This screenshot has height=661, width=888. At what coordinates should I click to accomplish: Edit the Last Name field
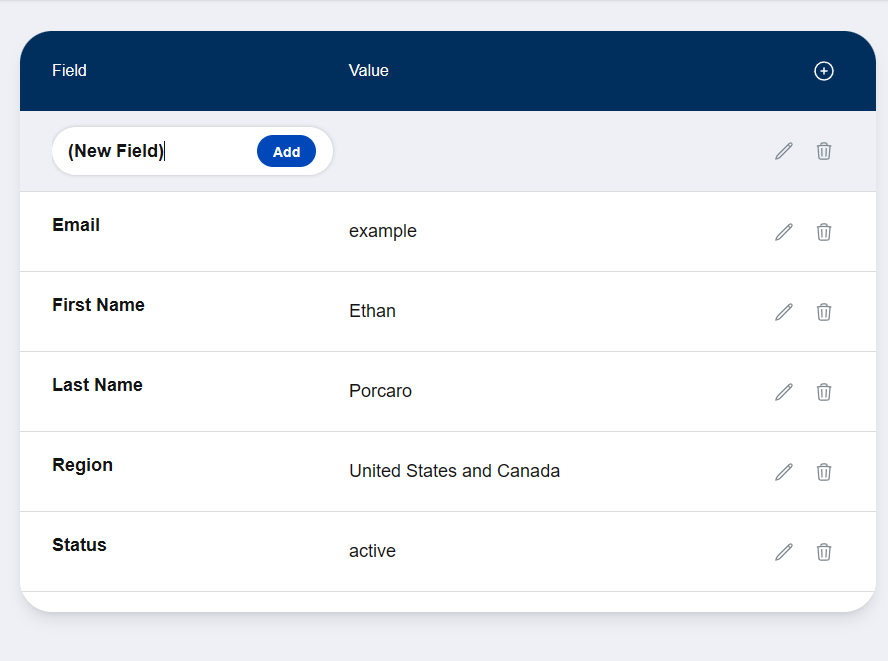pos(783,391)
